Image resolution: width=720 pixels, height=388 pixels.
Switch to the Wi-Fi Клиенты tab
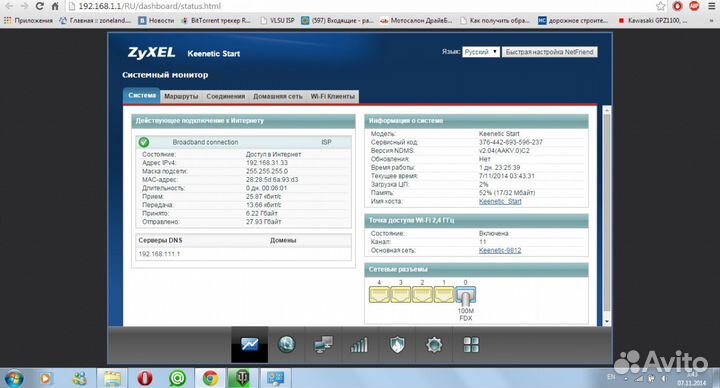click(332, 96)
